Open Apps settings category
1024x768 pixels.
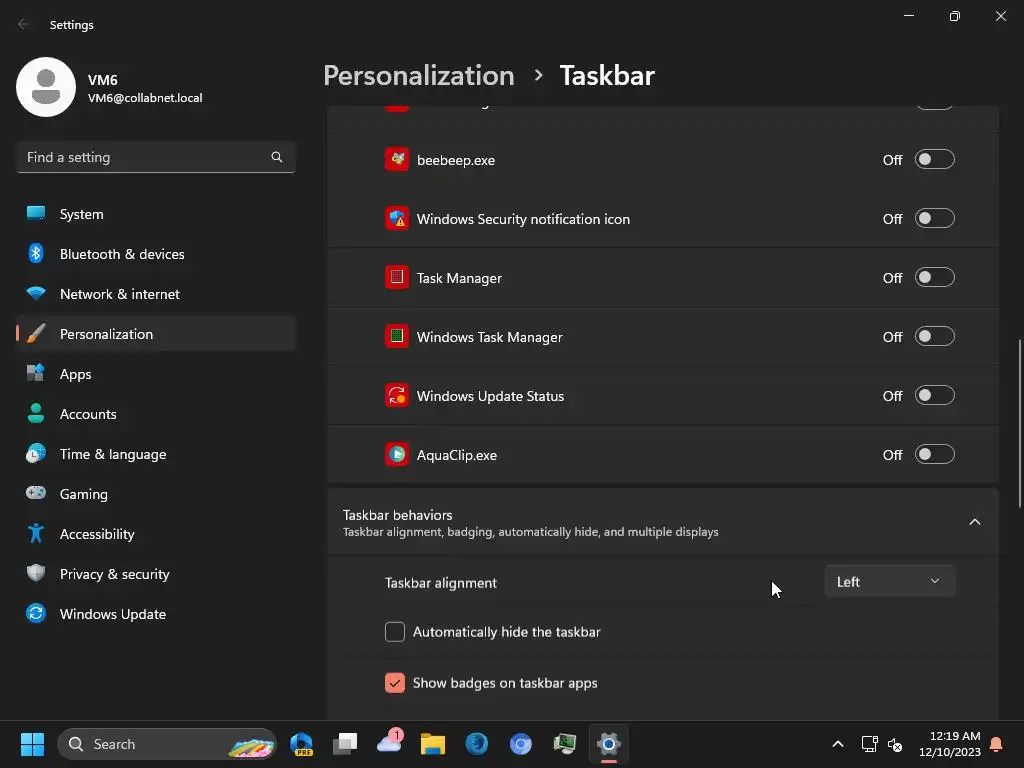[x=156, y=374]
